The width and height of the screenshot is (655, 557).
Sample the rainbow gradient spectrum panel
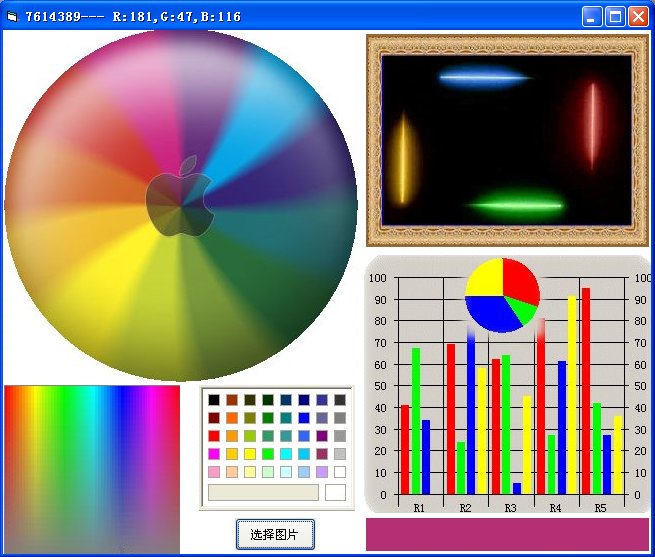point(92,469)
